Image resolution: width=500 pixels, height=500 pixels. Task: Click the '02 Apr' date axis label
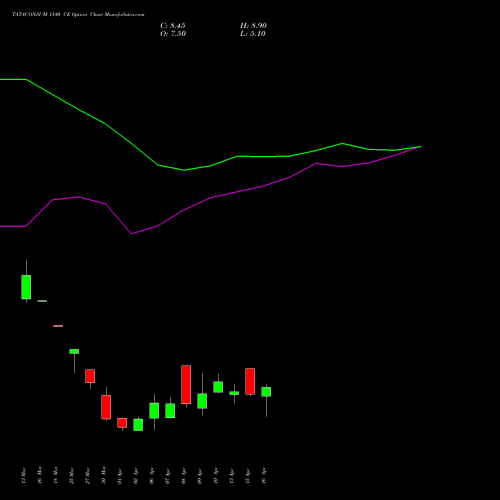tap(135, 477)
